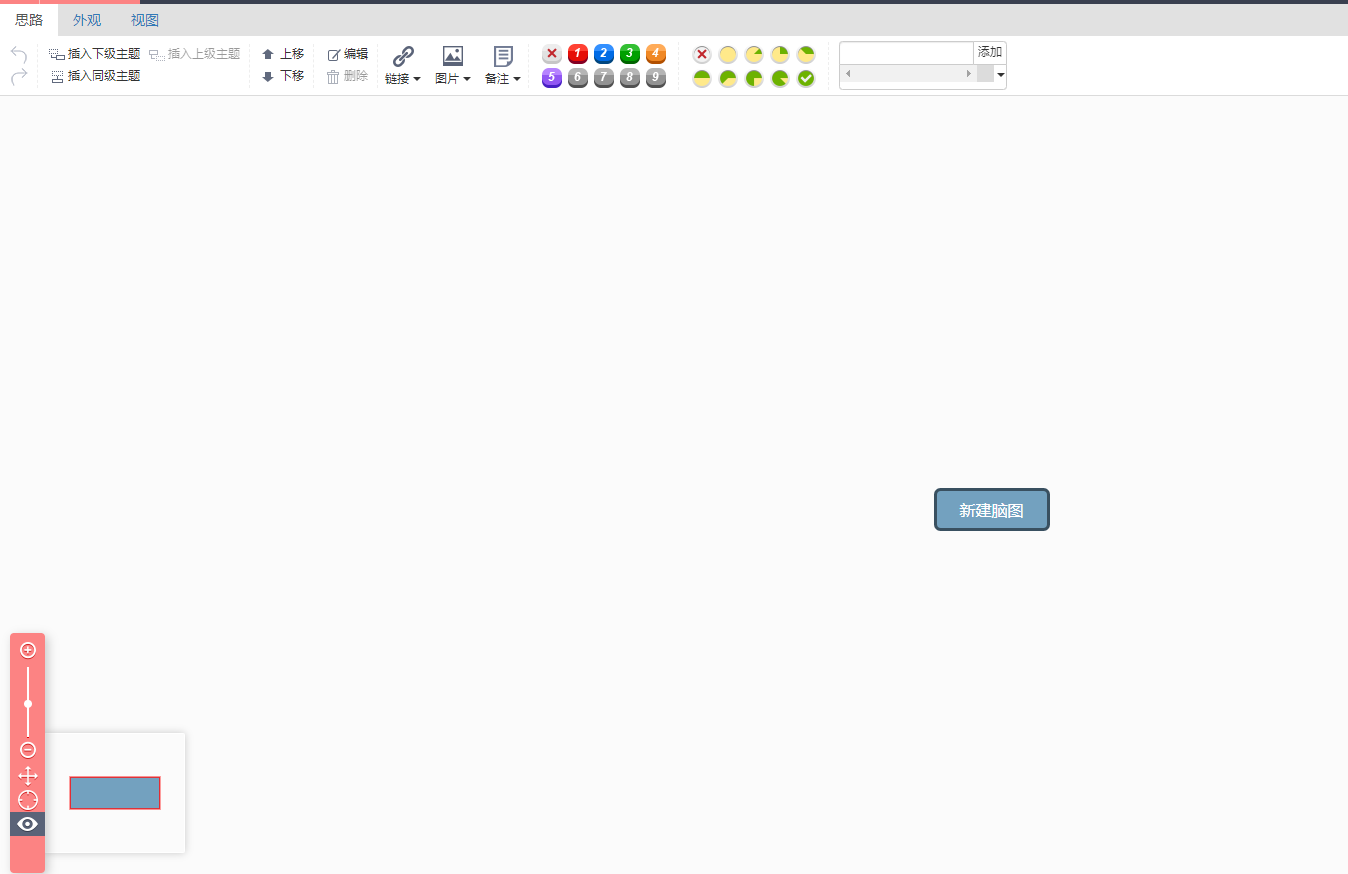The height and width of the screenshot is (874, 1348).
Task: Set progress to not started (empty circle)
Action: 728,54
